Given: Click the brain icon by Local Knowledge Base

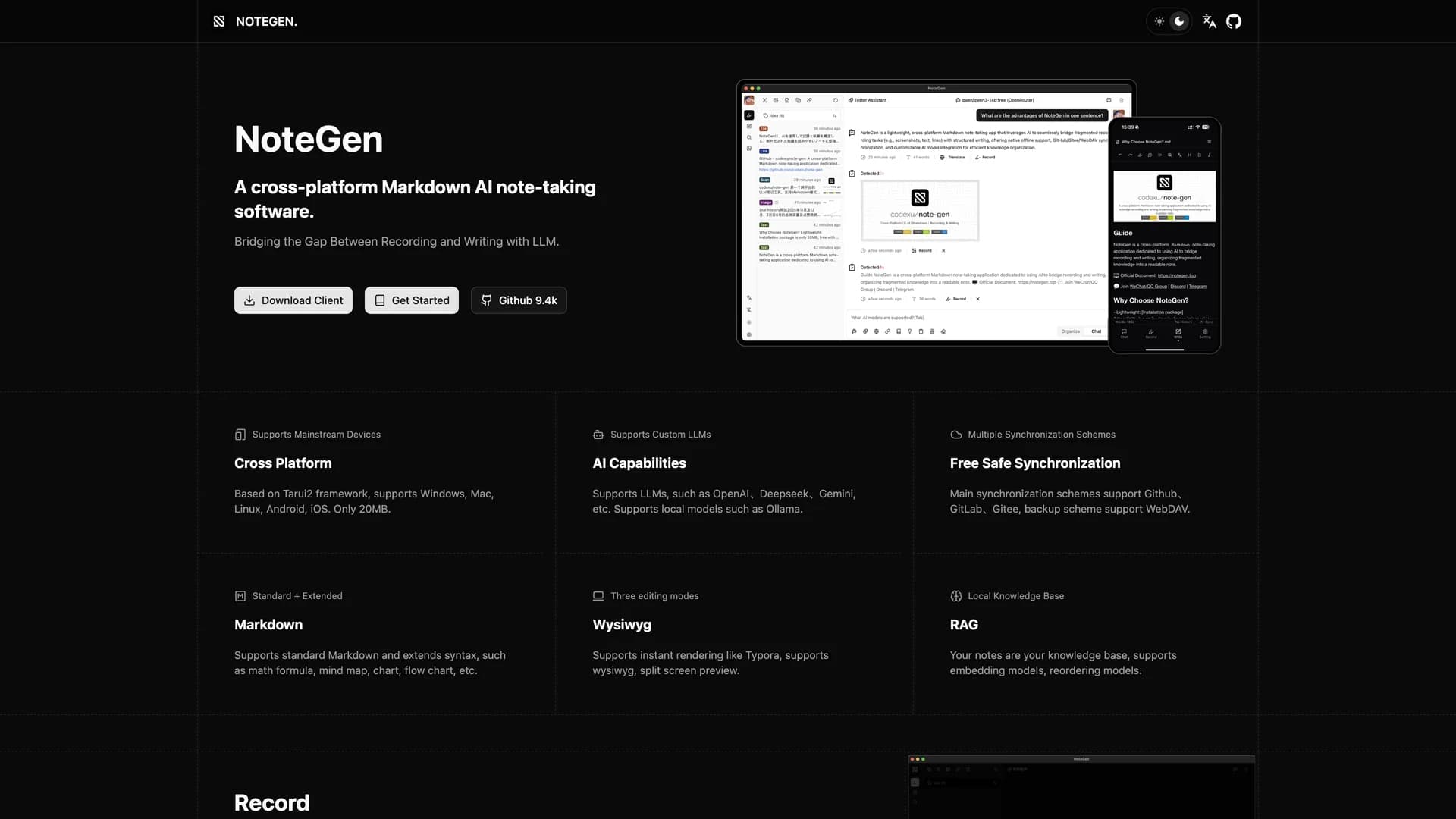Looking at the screenshot, I should (956, 596).
